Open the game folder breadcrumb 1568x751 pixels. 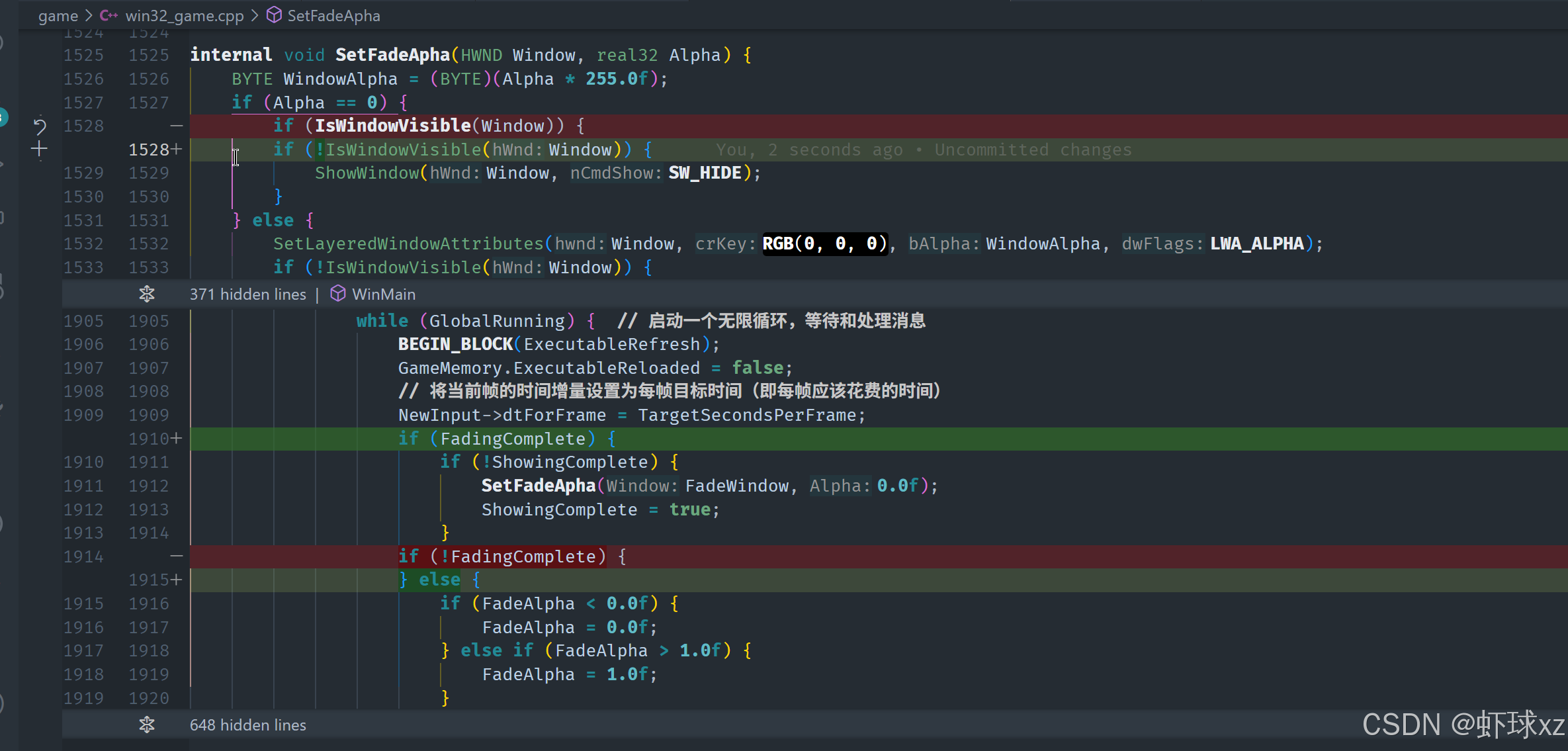click(x=58, y=16)
